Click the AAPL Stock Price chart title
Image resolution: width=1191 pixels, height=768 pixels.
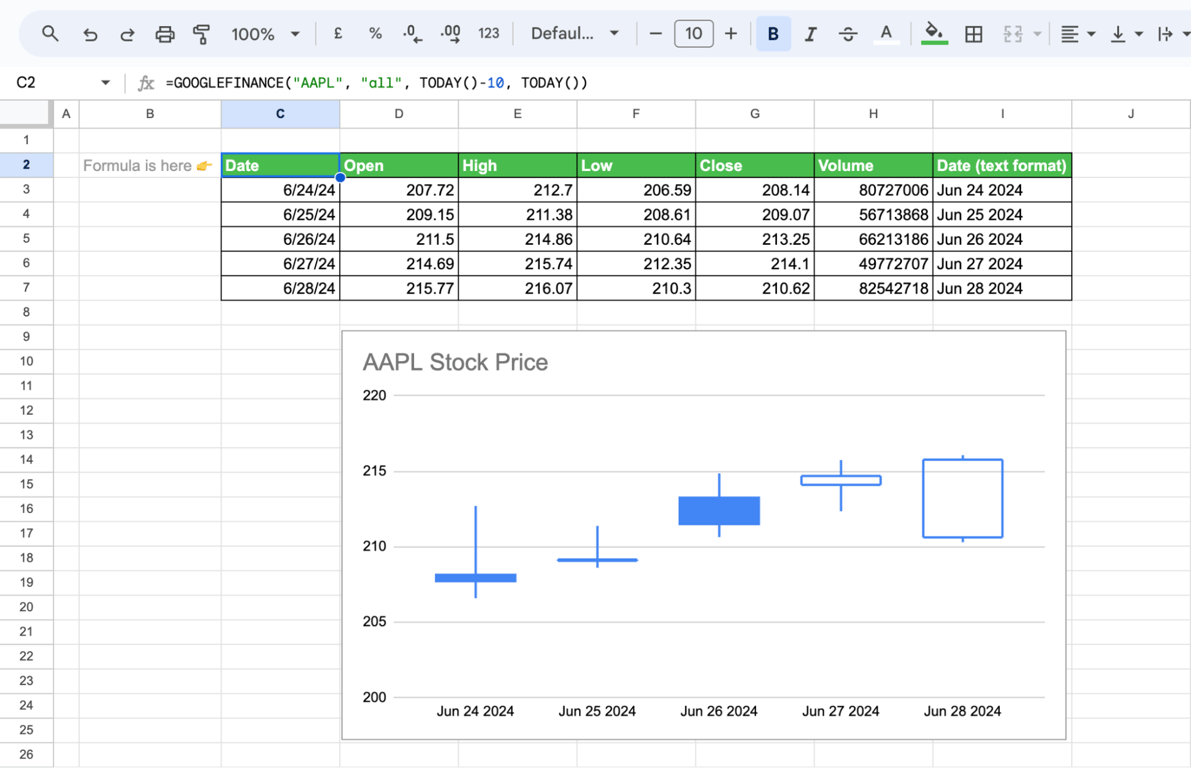[x=455, y=362]
